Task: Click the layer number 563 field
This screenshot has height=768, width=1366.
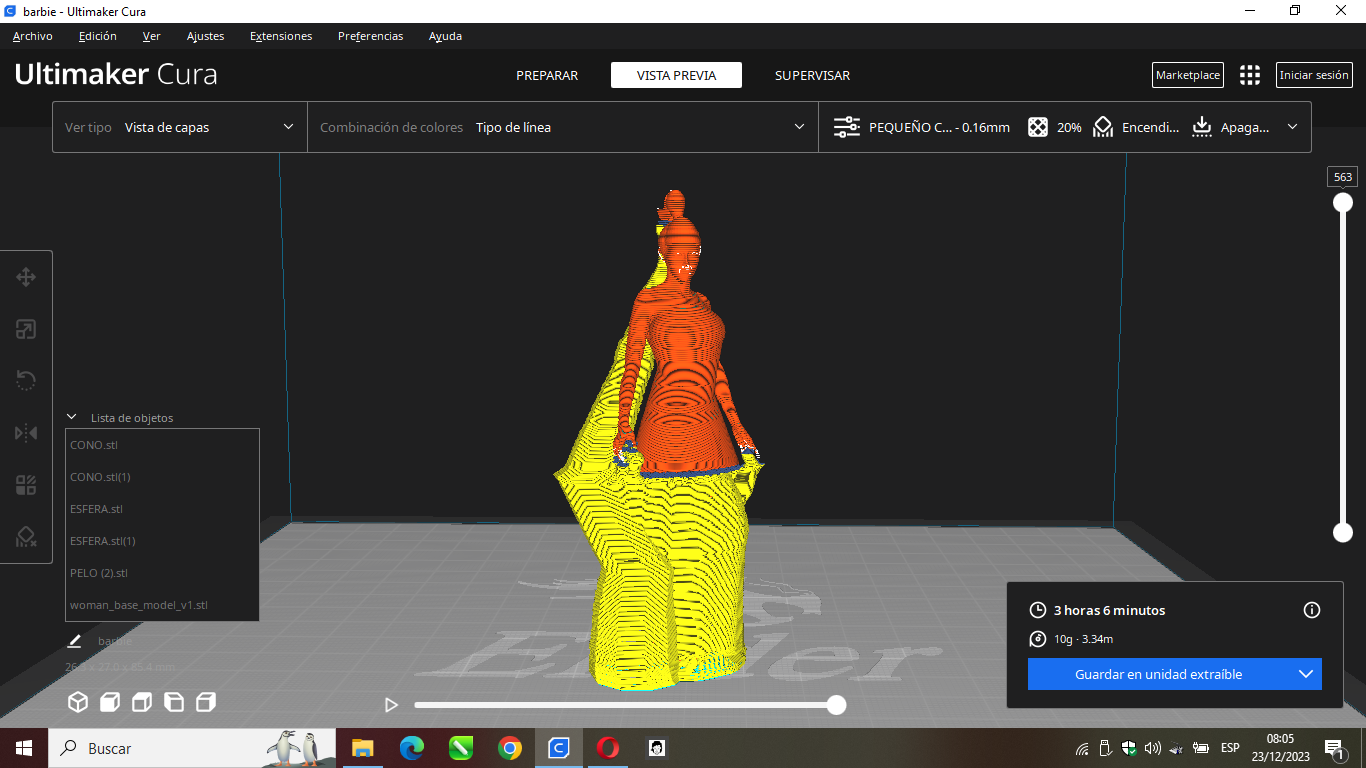Action: click(x=1343, y=177)
